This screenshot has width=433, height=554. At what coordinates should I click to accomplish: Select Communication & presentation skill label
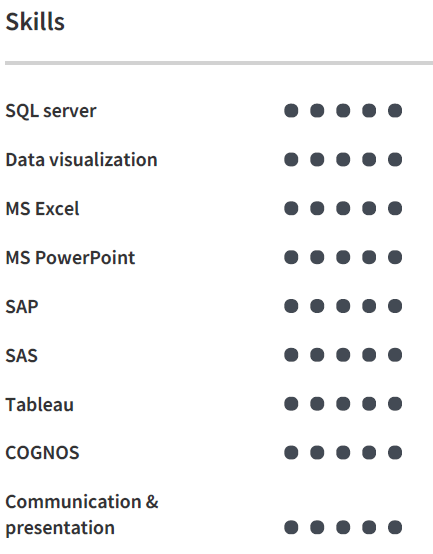82,515
